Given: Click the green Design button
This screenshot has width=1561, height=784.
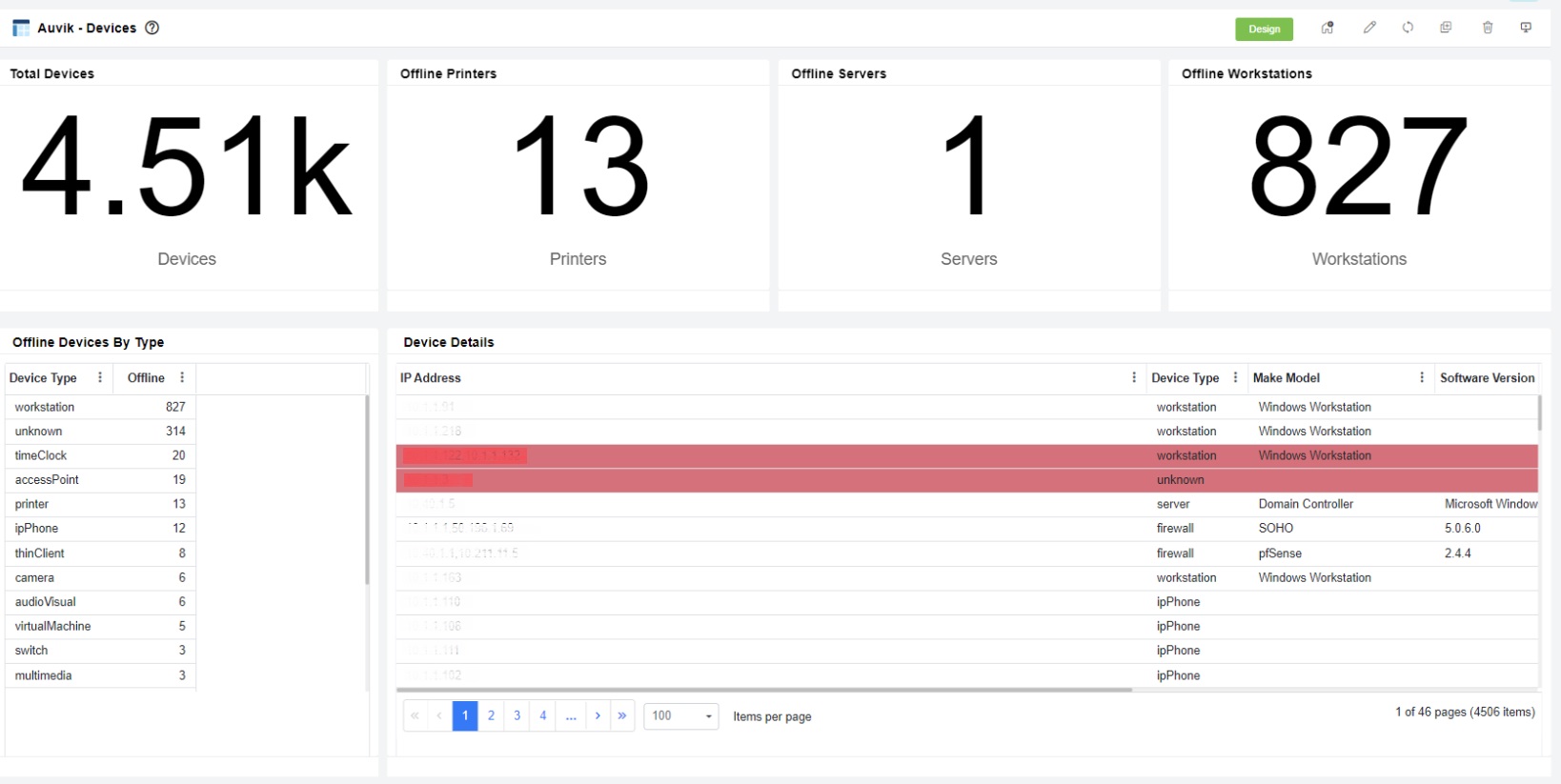Looking at the screenshot, I should (1264, 29).
